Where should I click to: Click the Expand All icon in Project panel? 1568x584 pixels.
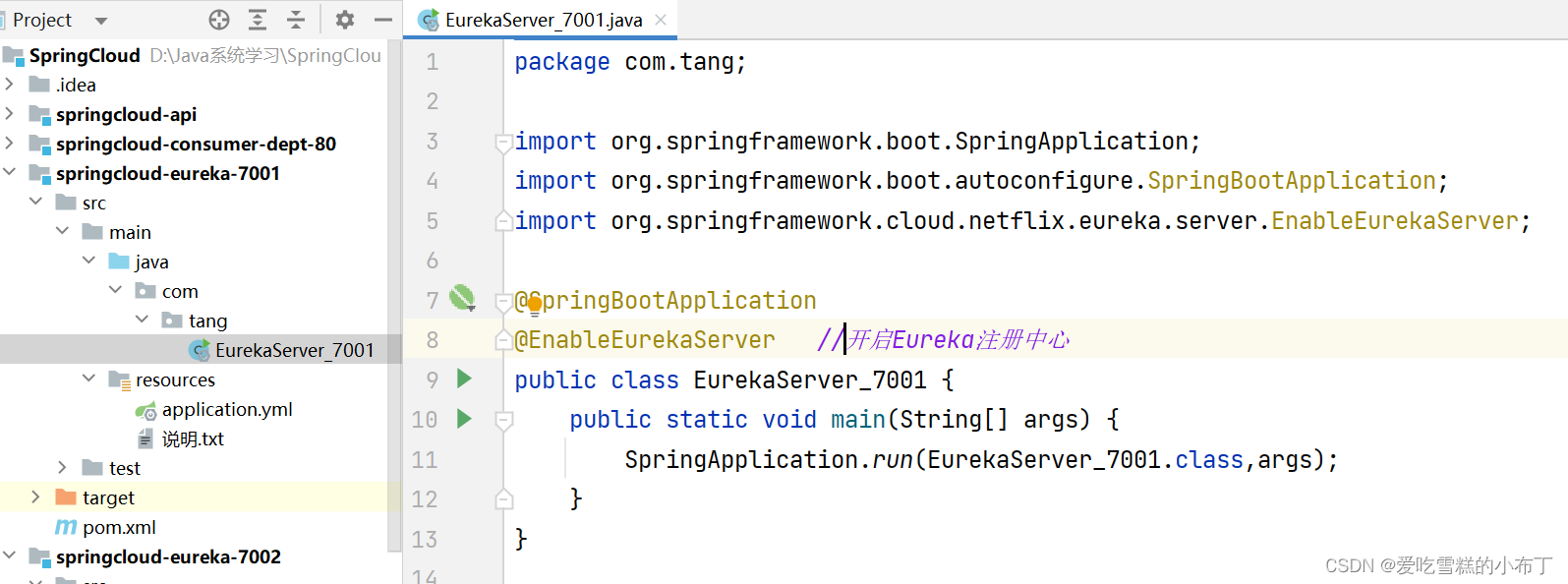coord(258,20)
